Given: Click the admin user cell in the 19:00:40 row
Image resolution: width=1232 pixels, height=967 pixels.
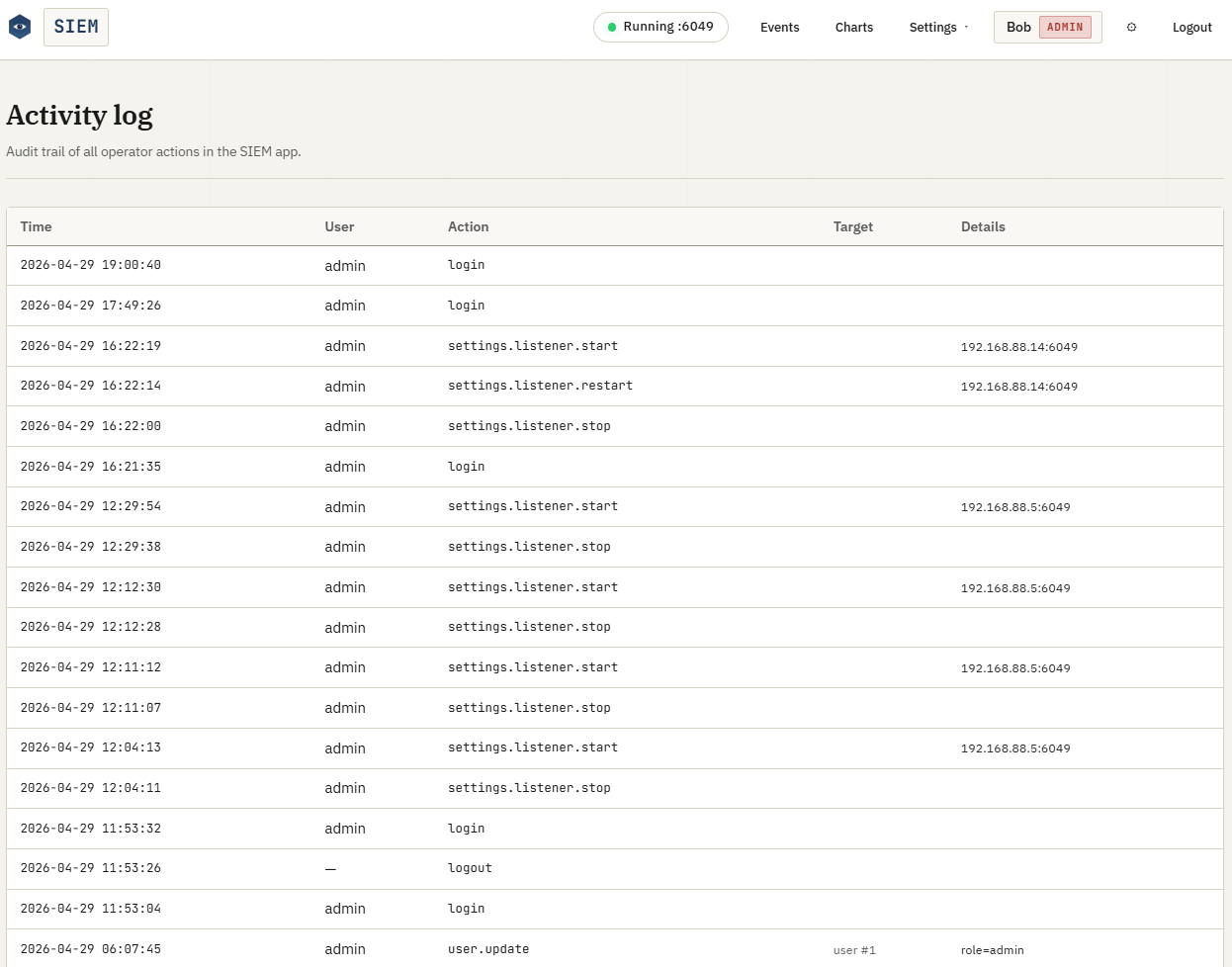Looking at the screenshot, I should tap(345, 266).
